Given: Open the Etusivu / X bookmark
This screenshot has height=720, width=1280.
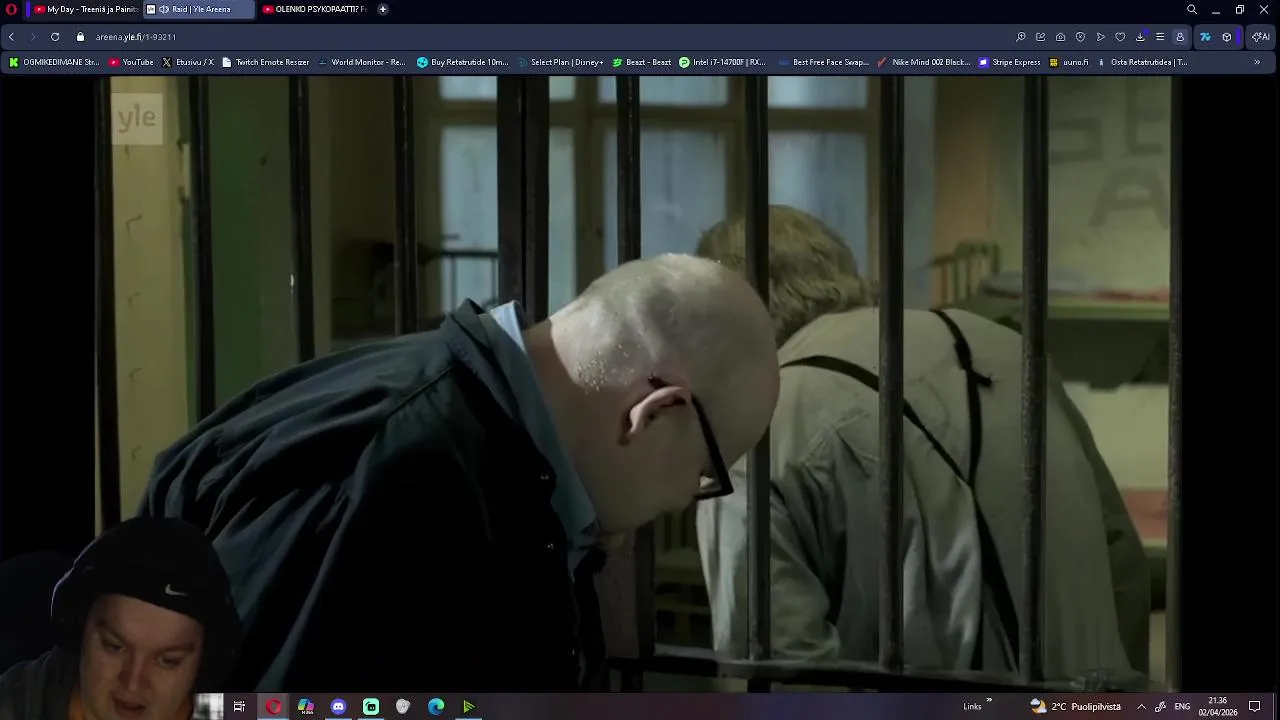Looking at the screenshot, I should click(188, 62).
